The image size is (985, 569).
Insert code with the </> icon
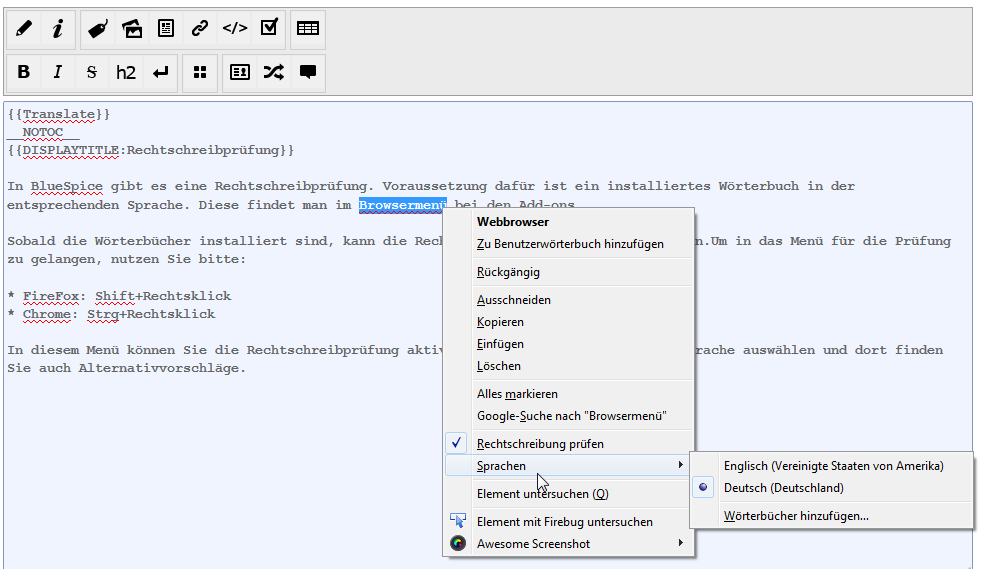pyautogui.click(x=234, y=29)
